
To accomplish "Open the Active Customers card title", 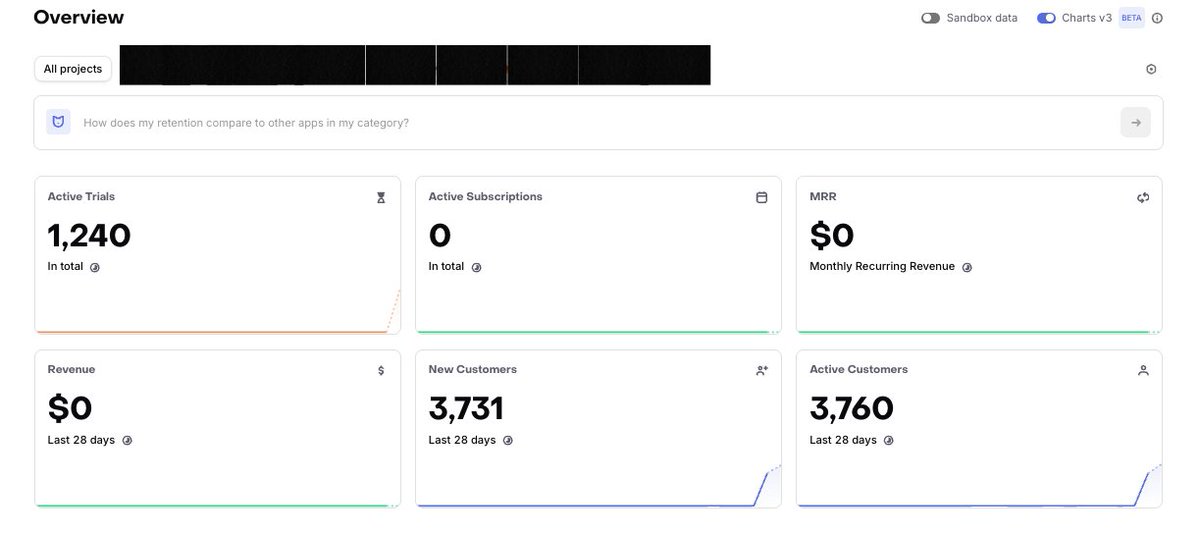I will pos(858,370).
